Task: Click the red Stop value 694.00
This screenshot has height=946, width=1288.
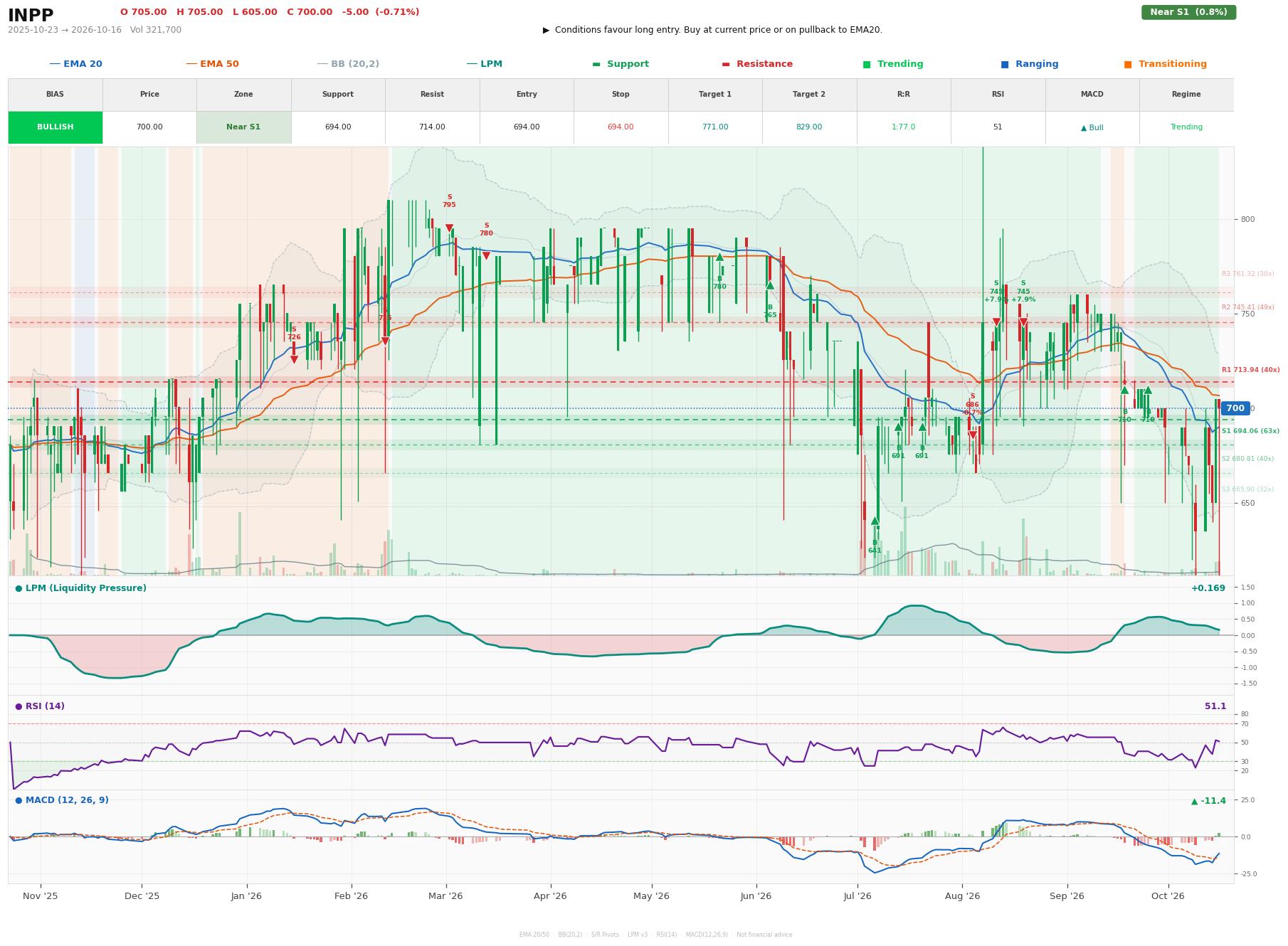Action: point(621,127)
